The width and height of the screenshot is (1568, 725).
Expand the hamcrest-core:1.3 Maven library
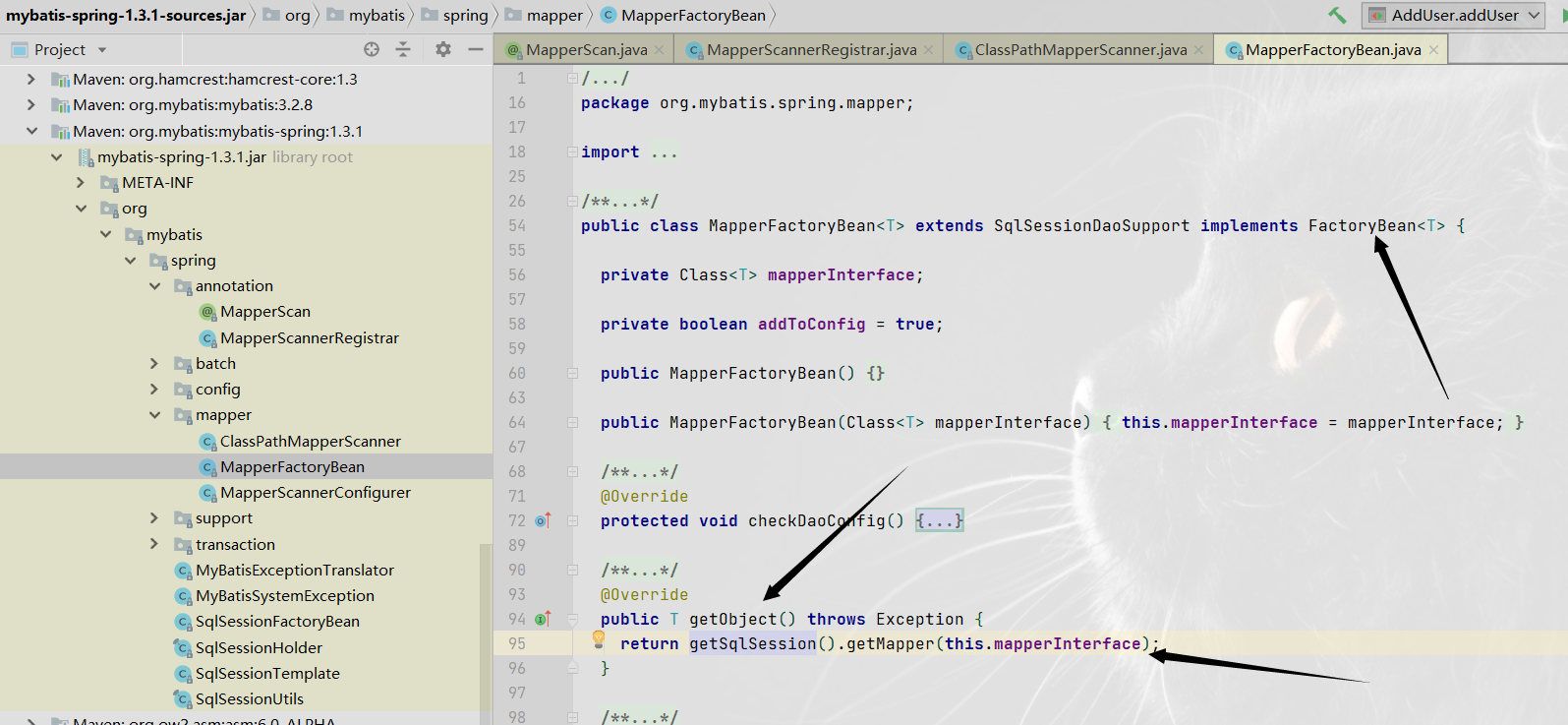click(x=31, y=79)
